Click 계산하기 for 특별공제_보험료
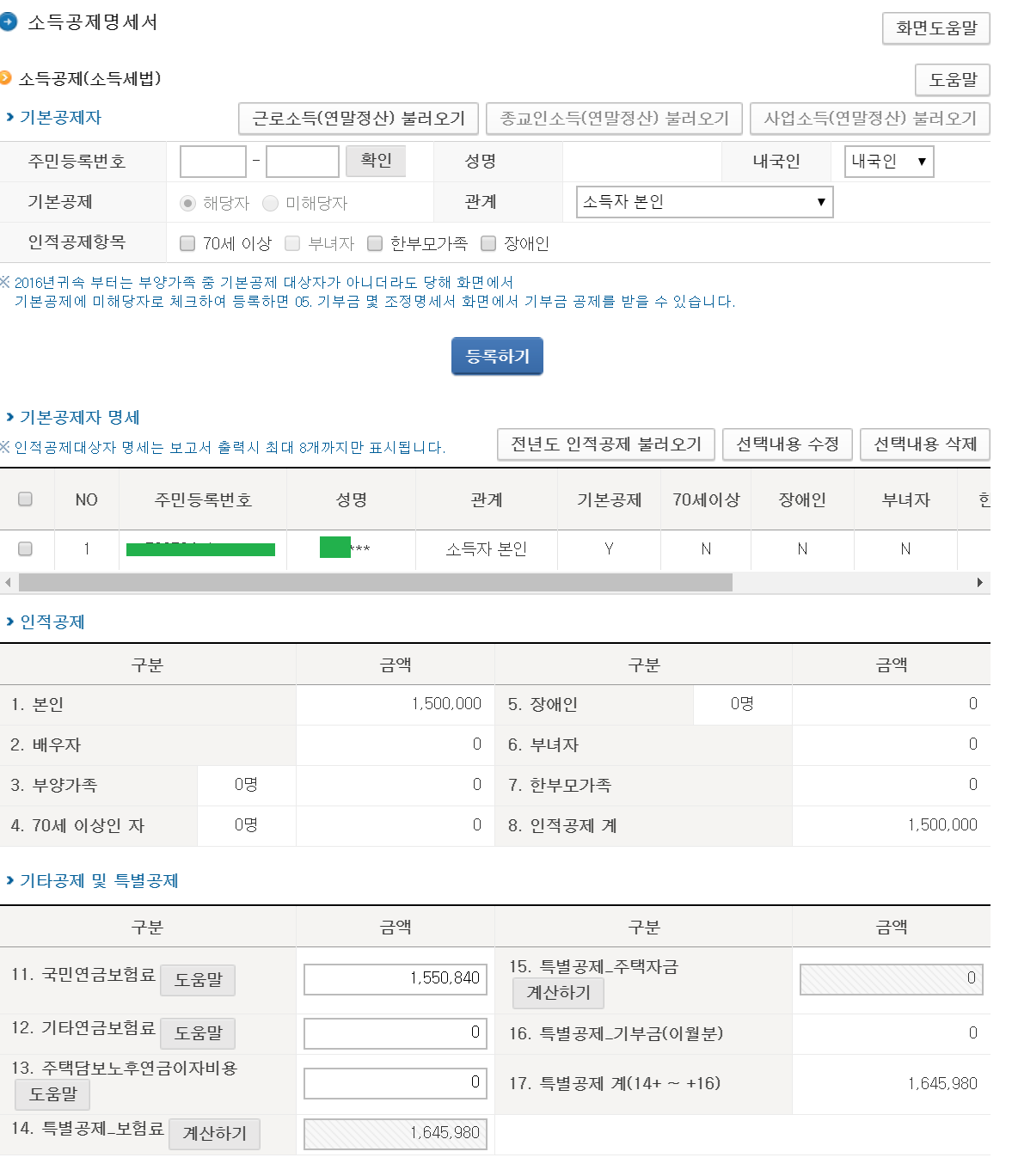Viewport: 1012px width, 1176px height. (x=214, y=1134)
